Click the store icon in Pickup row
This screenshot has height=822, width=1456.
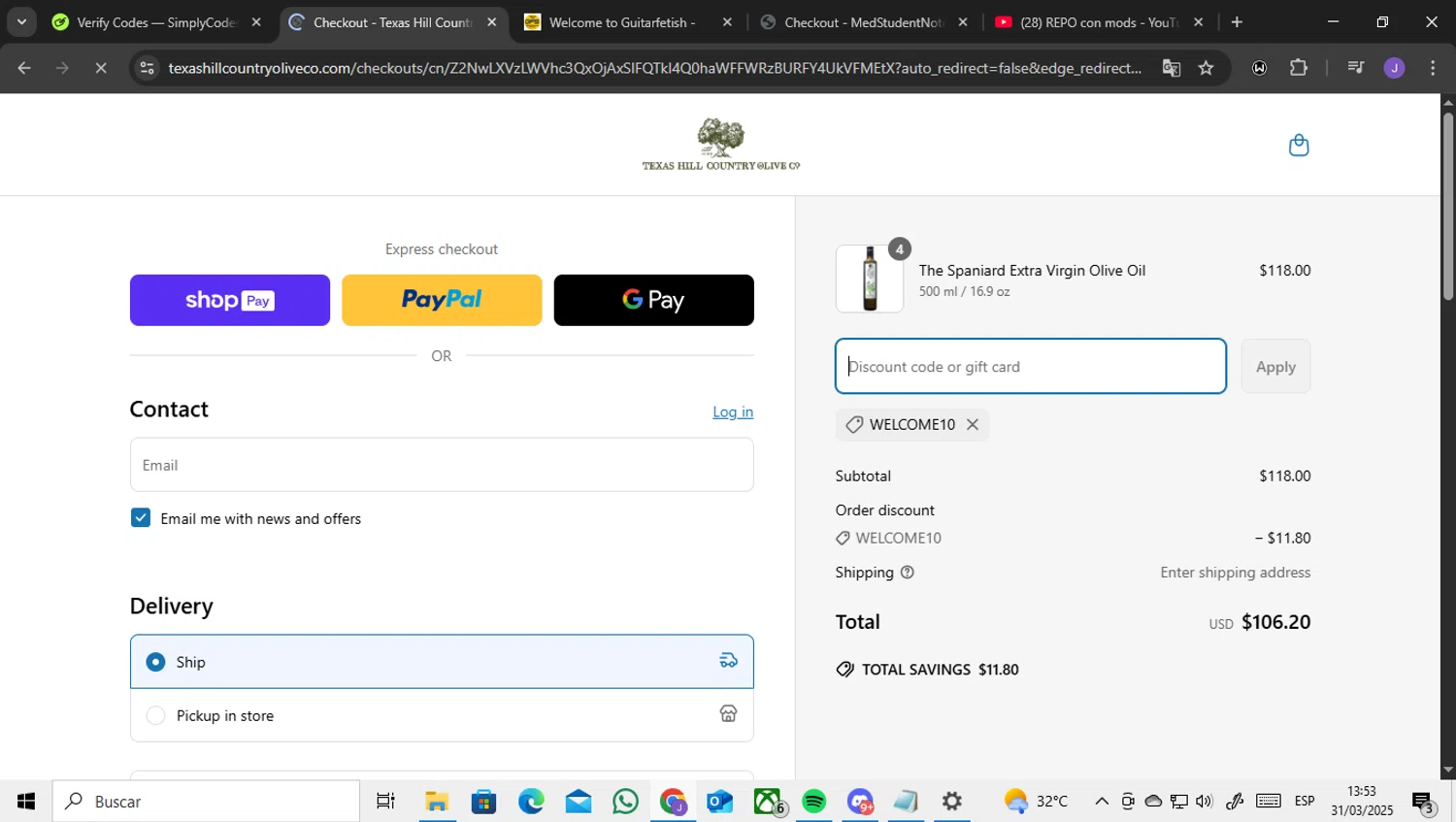pyautogui.click(x=728, y=714)
